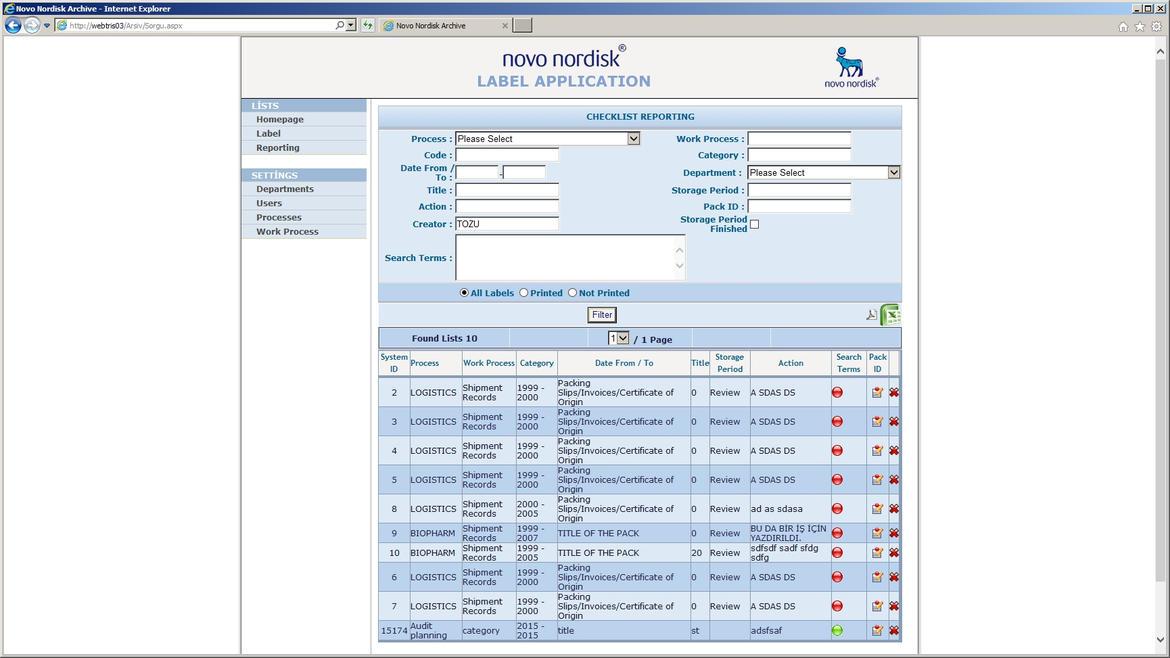Viewport: 1170px width, 658px height.
Task: Click the Pack ID input field
Action: point(799,207)
